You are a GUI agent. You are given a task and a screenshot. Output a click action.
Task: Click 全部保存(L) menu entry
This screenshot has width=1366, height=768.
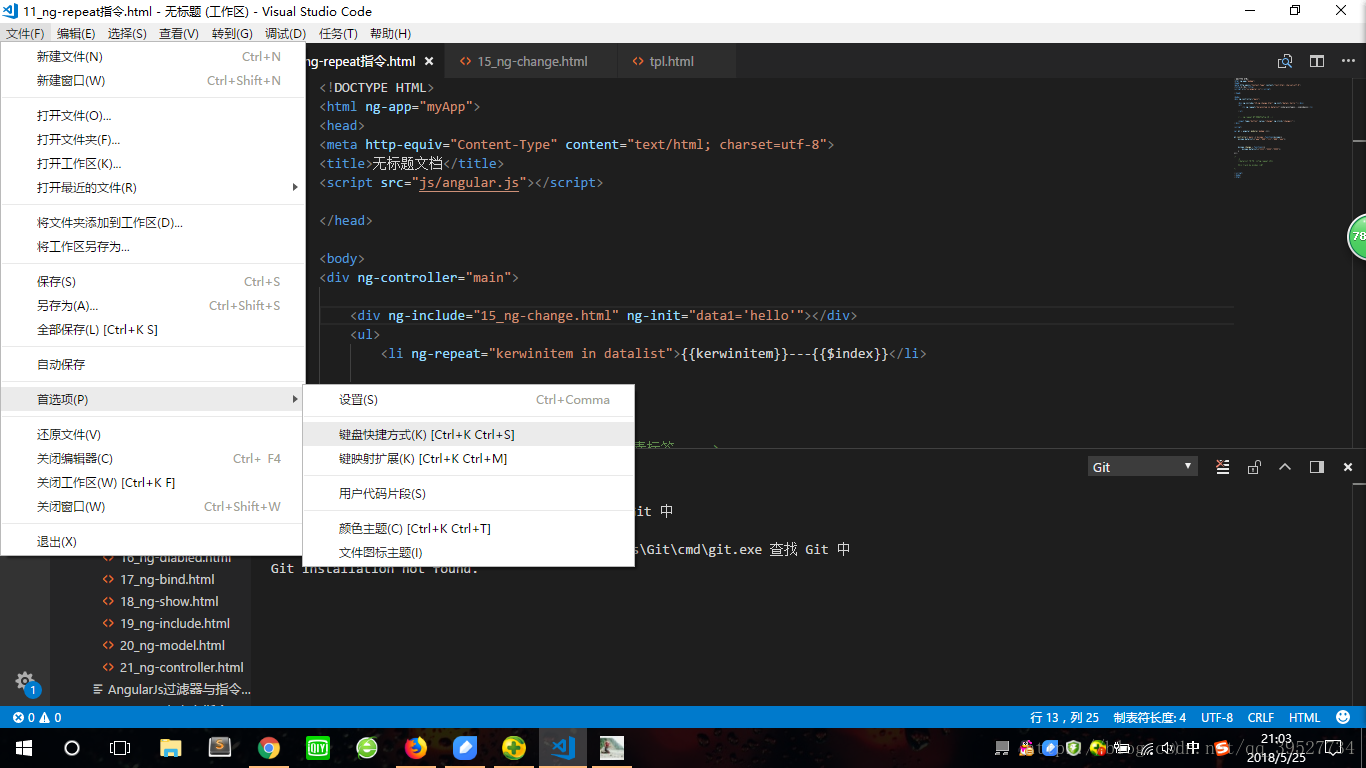pyautogui.click(x=152, y=330)
